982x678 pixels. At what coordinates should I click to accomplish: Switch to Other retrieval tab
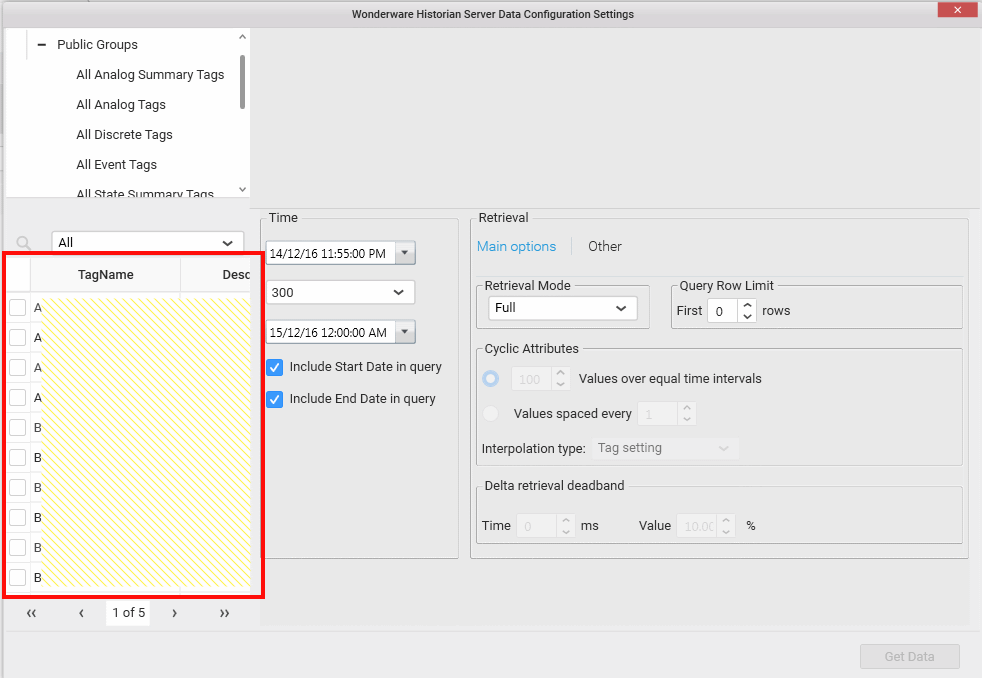tap(605, 247)
